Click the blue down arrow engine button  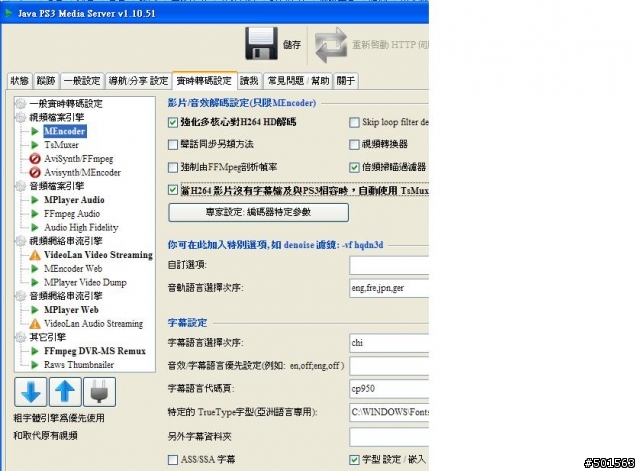click(31, 392)
